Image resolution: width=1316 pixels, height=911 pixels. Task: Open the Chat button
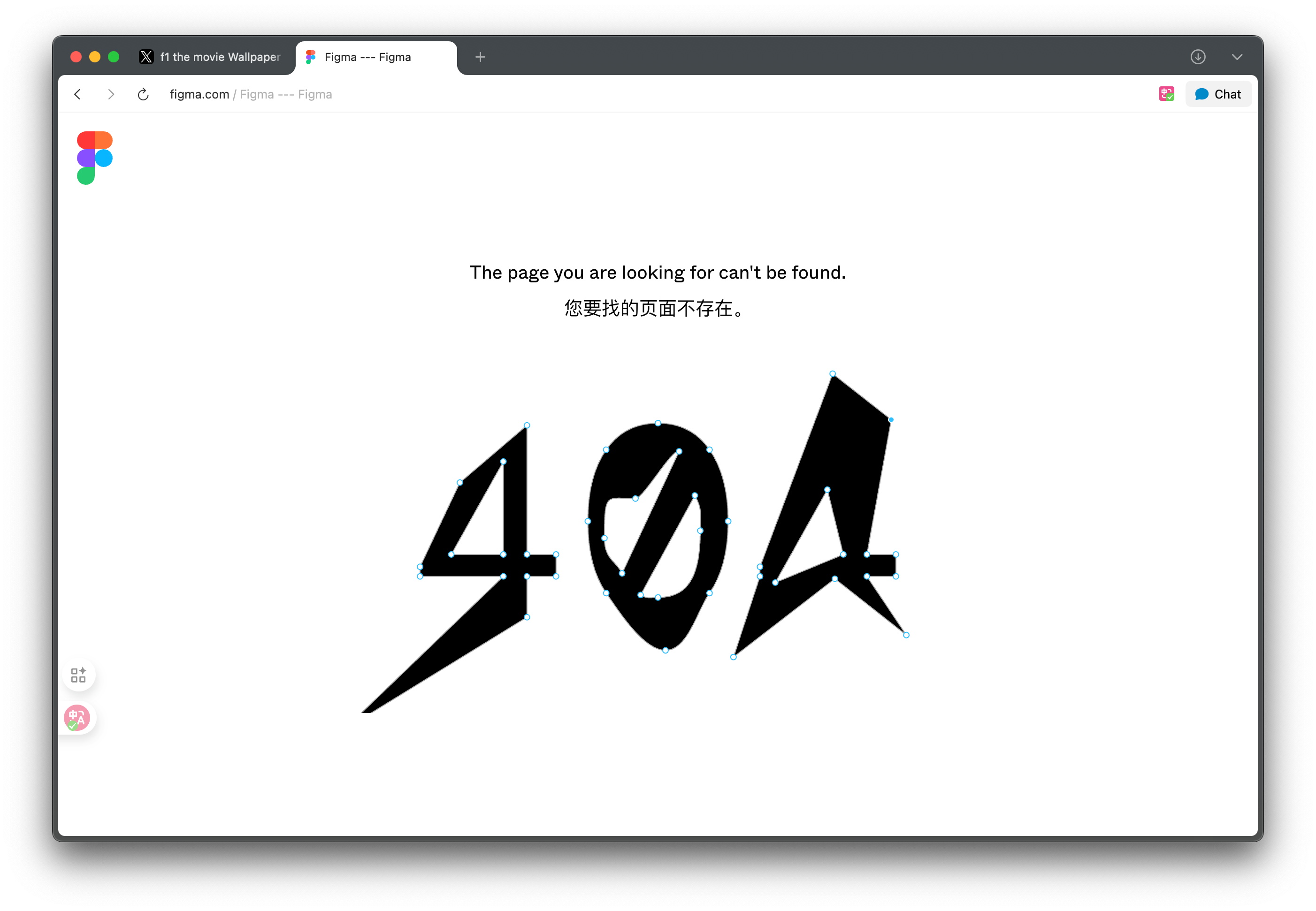click(x=1218, y=94)
